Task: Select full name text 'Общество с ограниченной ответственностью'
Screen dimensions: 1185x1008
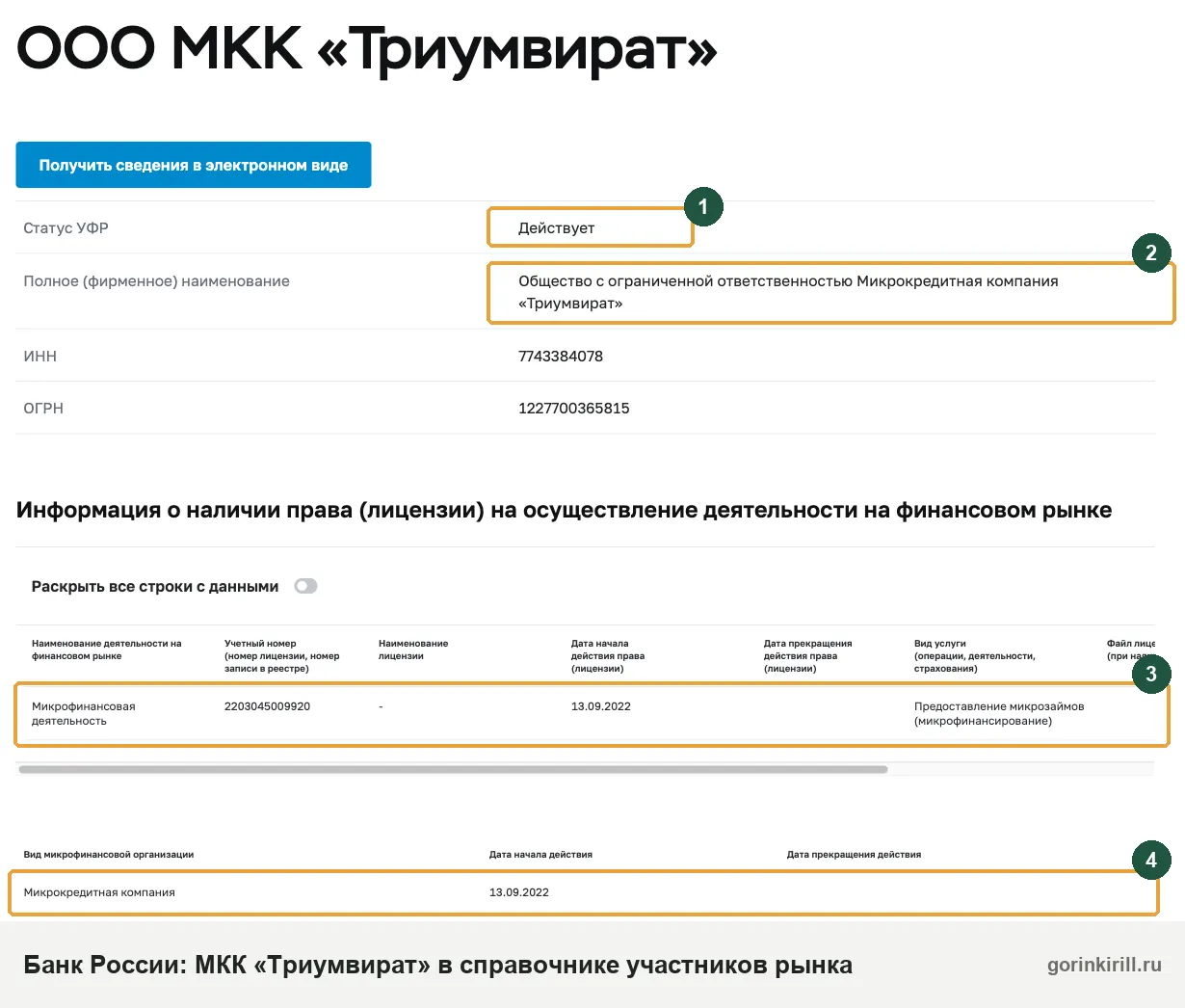Action: click(685, 281)
